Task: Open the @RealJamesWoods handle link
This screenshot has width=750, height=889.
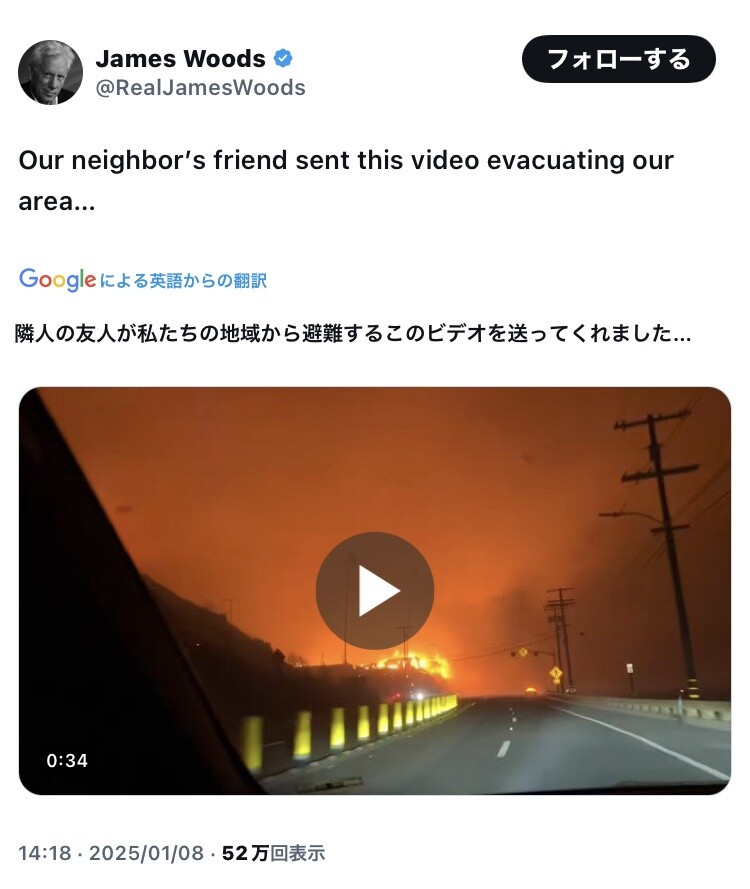Action: 201,88
